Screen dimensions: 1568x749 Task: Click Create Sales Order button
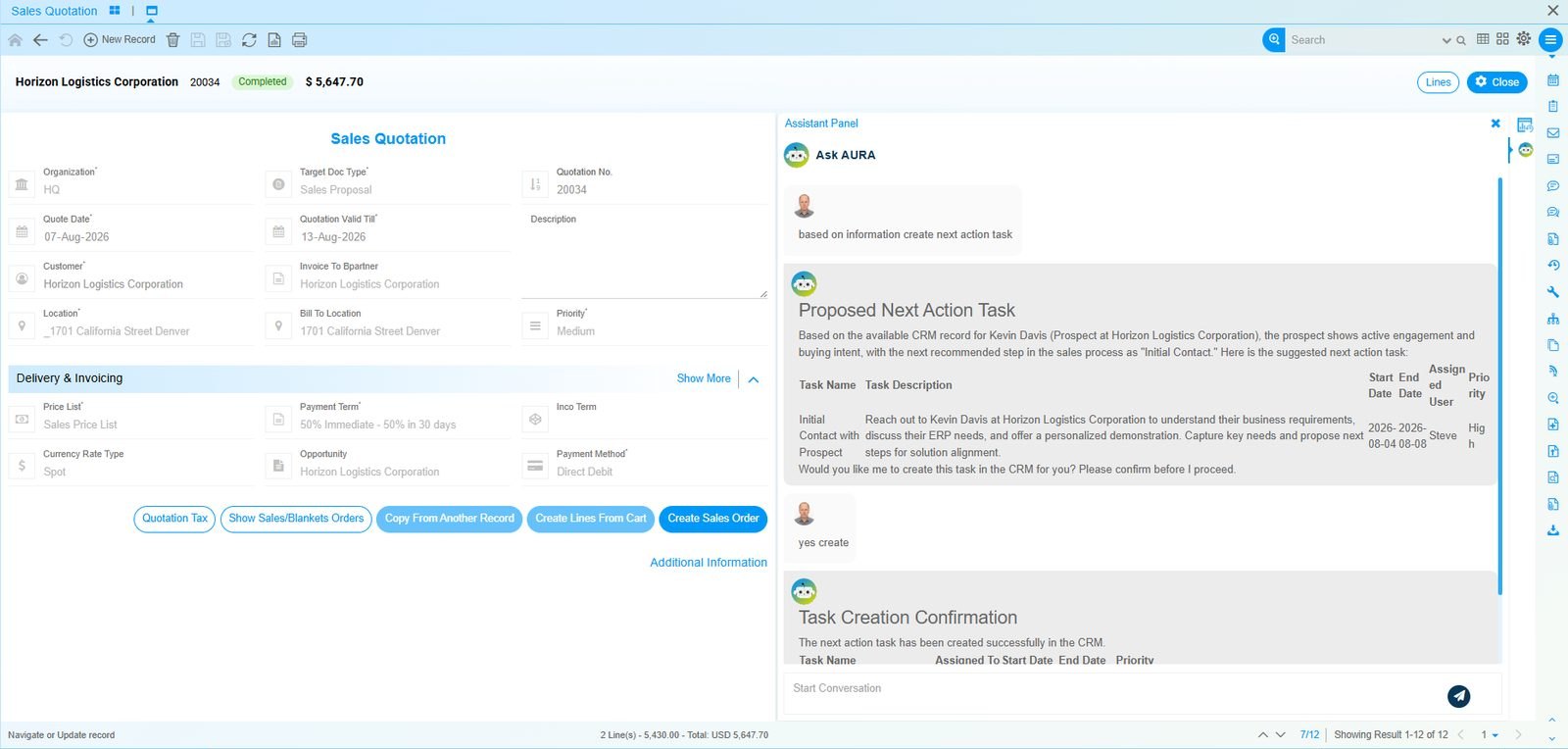(713, 519)
